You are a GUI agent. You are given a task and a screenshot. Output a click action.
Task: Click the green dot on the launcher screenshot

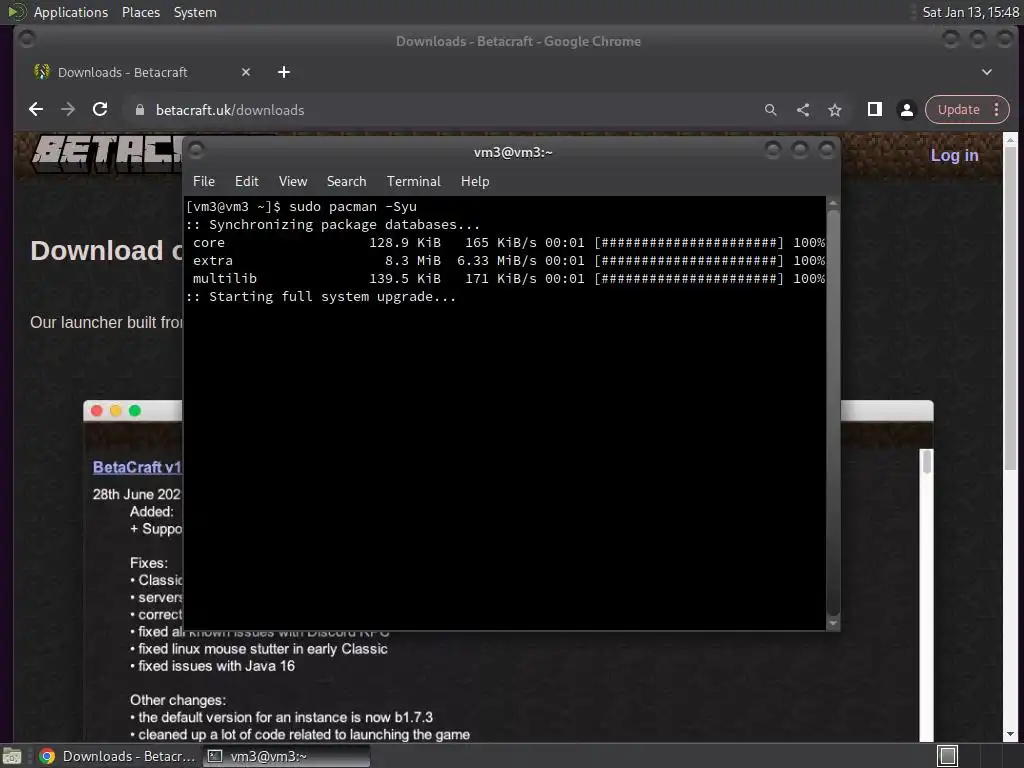pyautogui.click(x=135, y=410)
